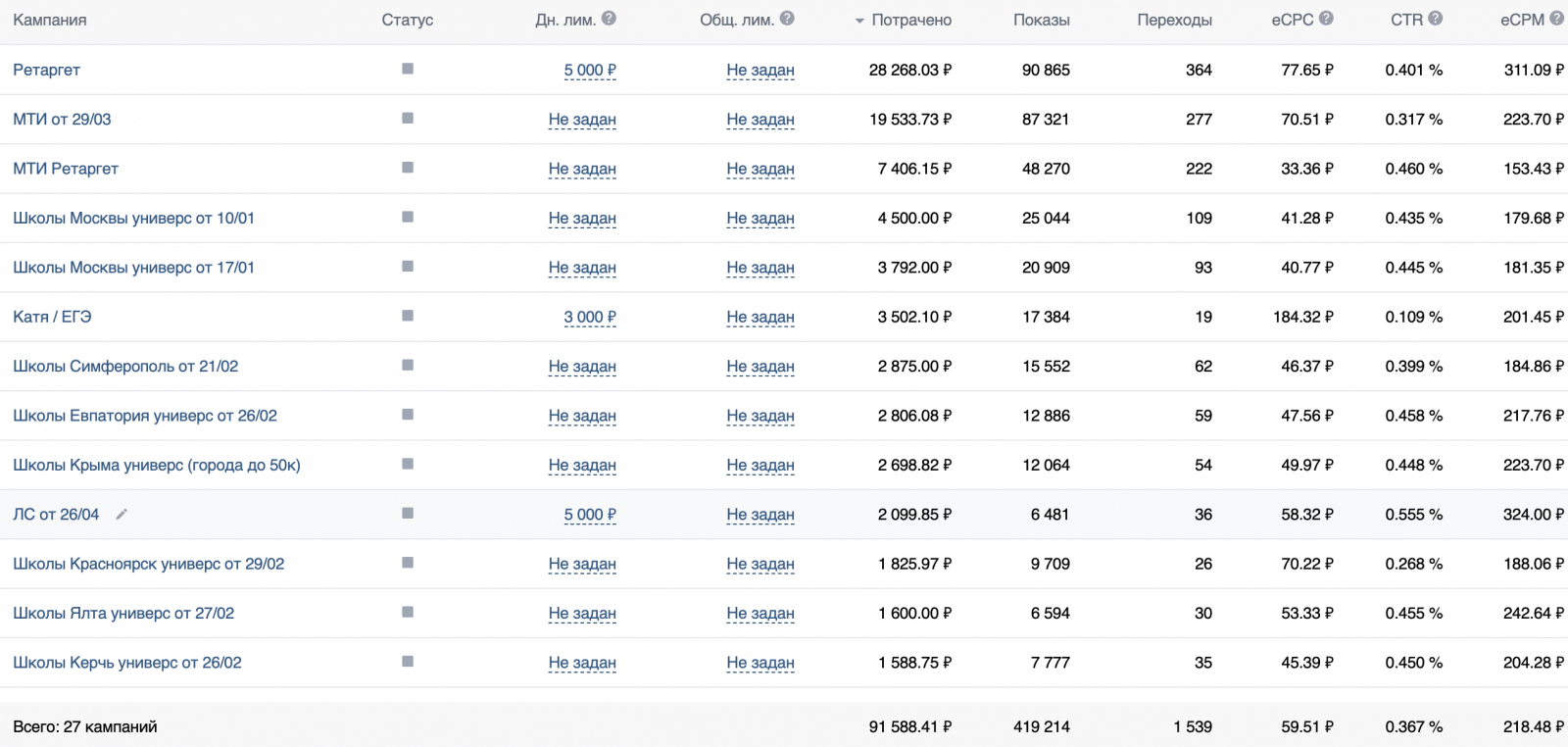Edit 3 000 ₽ daily limit of Катя / ЕГЭ

tap(589, 318)
